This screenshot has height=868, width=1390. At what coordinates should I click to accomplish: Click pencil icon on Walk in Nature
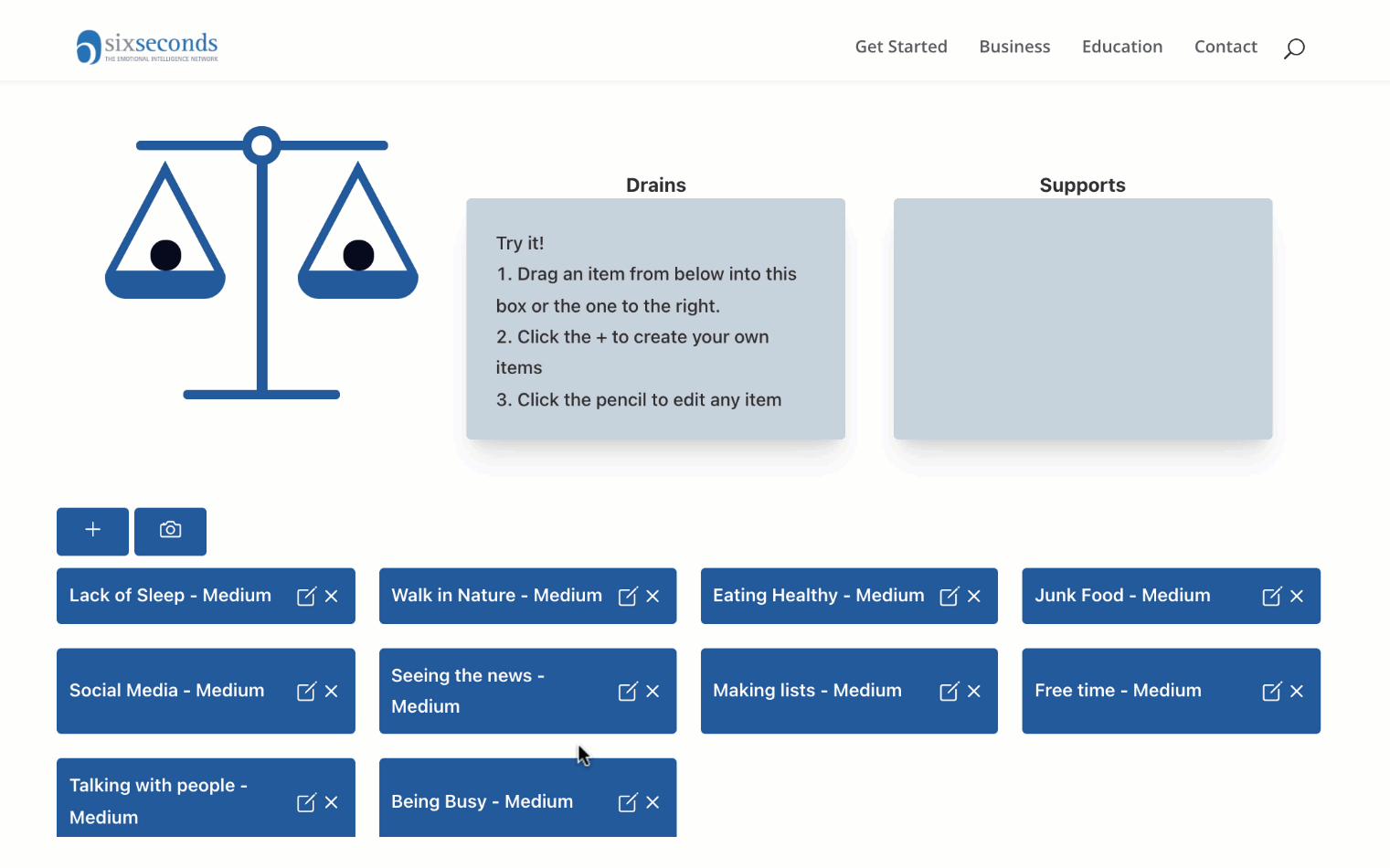[x=628, y=597]
